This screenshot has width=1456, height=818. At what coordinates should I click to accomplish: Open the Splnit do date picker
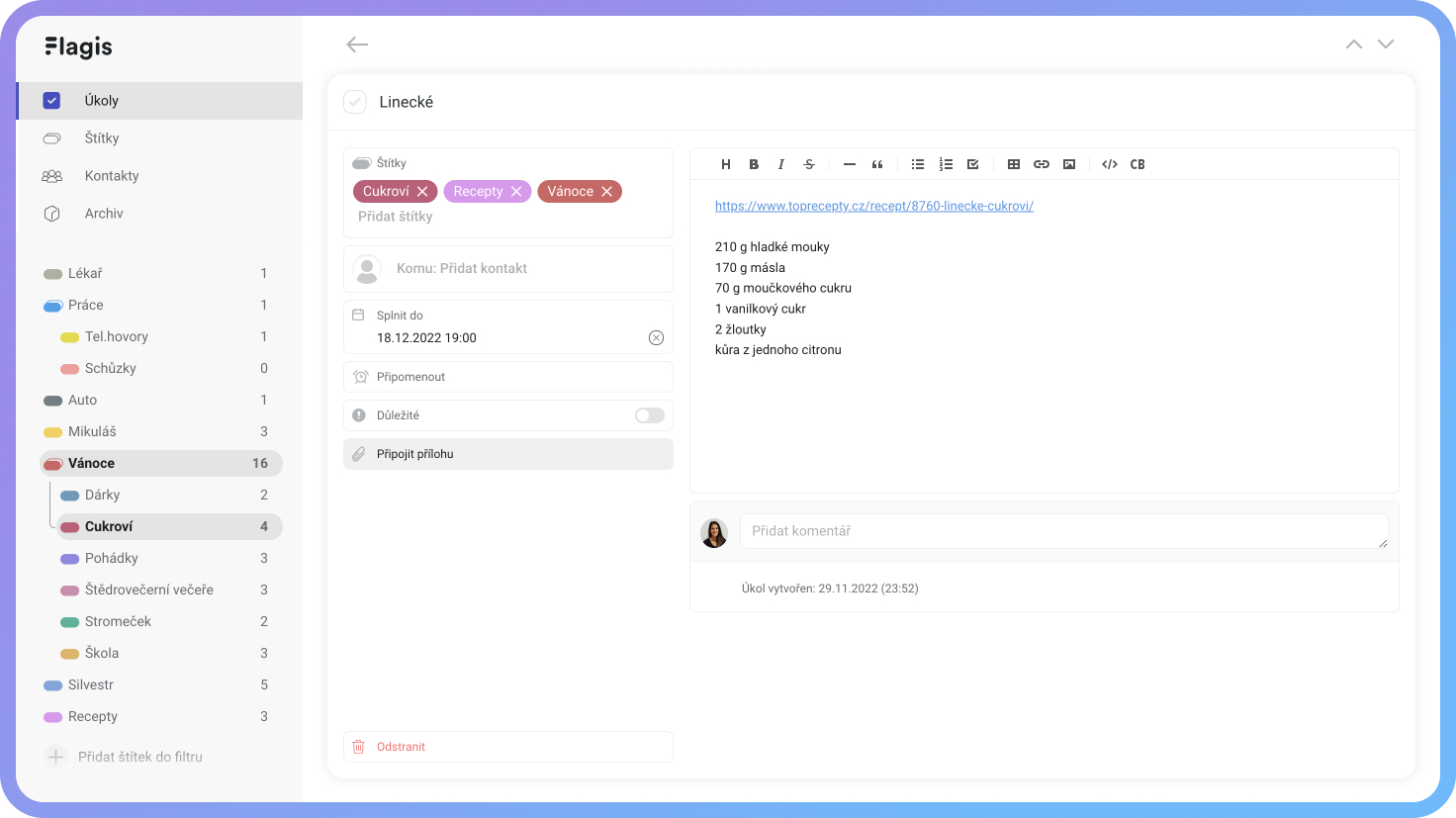[495, 337]
